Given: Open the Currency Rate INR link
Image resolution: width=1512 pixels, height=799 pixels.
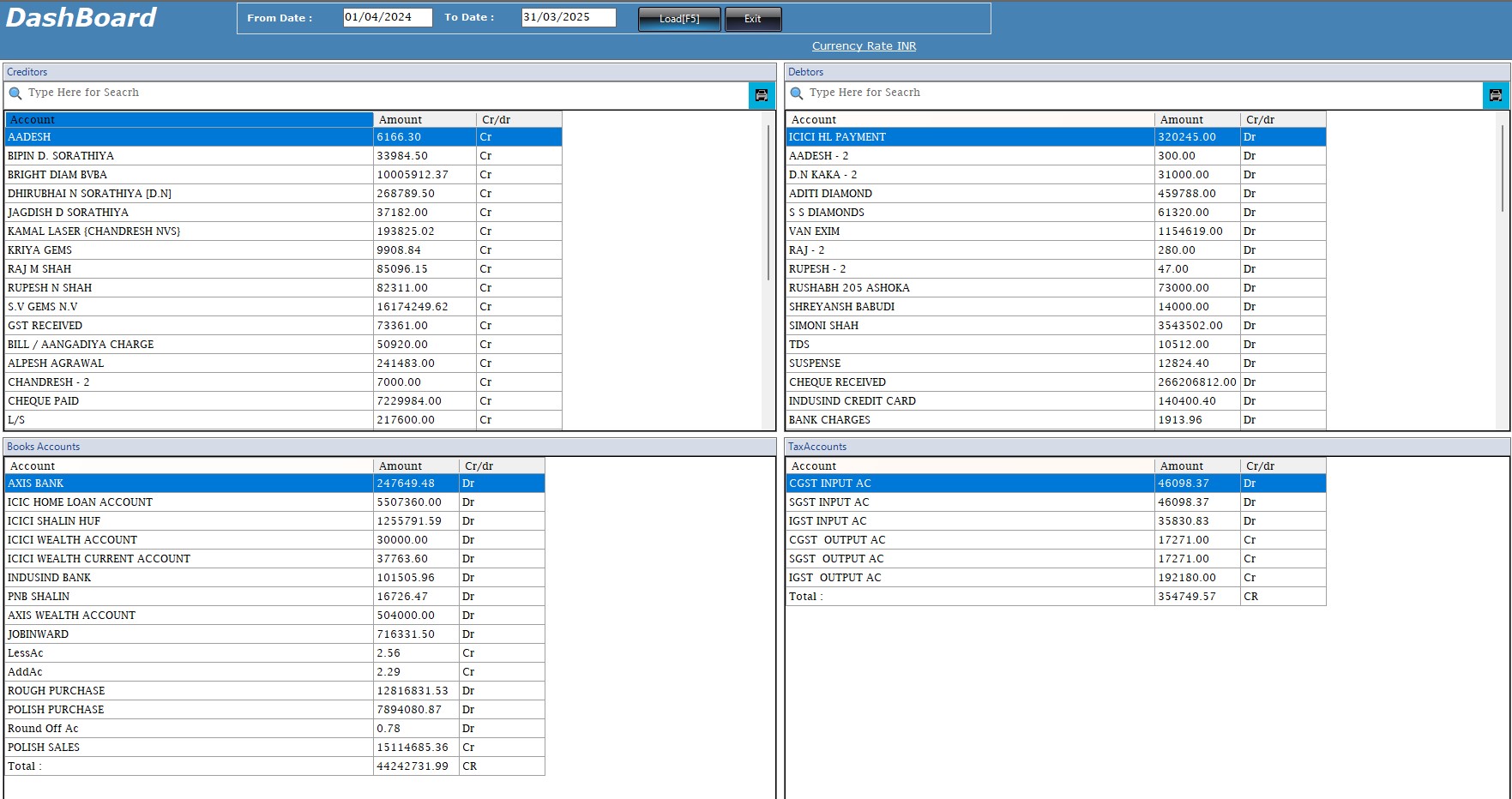Looking at the screenshot, I should pos(864,46).
